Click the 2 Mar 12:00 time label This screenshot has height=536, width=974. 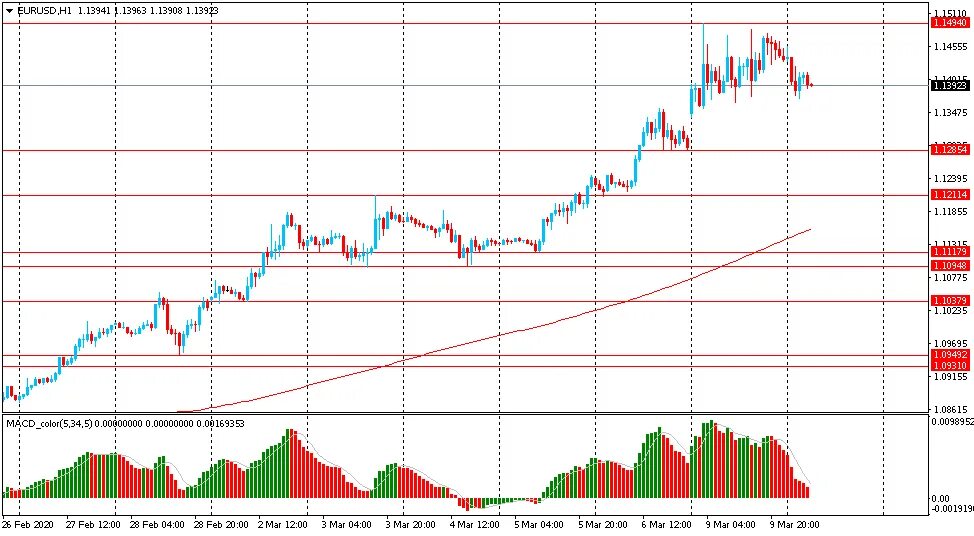[282, 525]
